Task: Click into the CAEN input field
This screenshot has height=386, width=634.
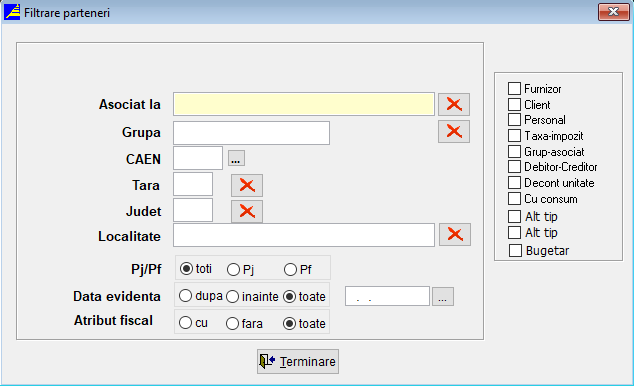Action: [x=198, y=158]
